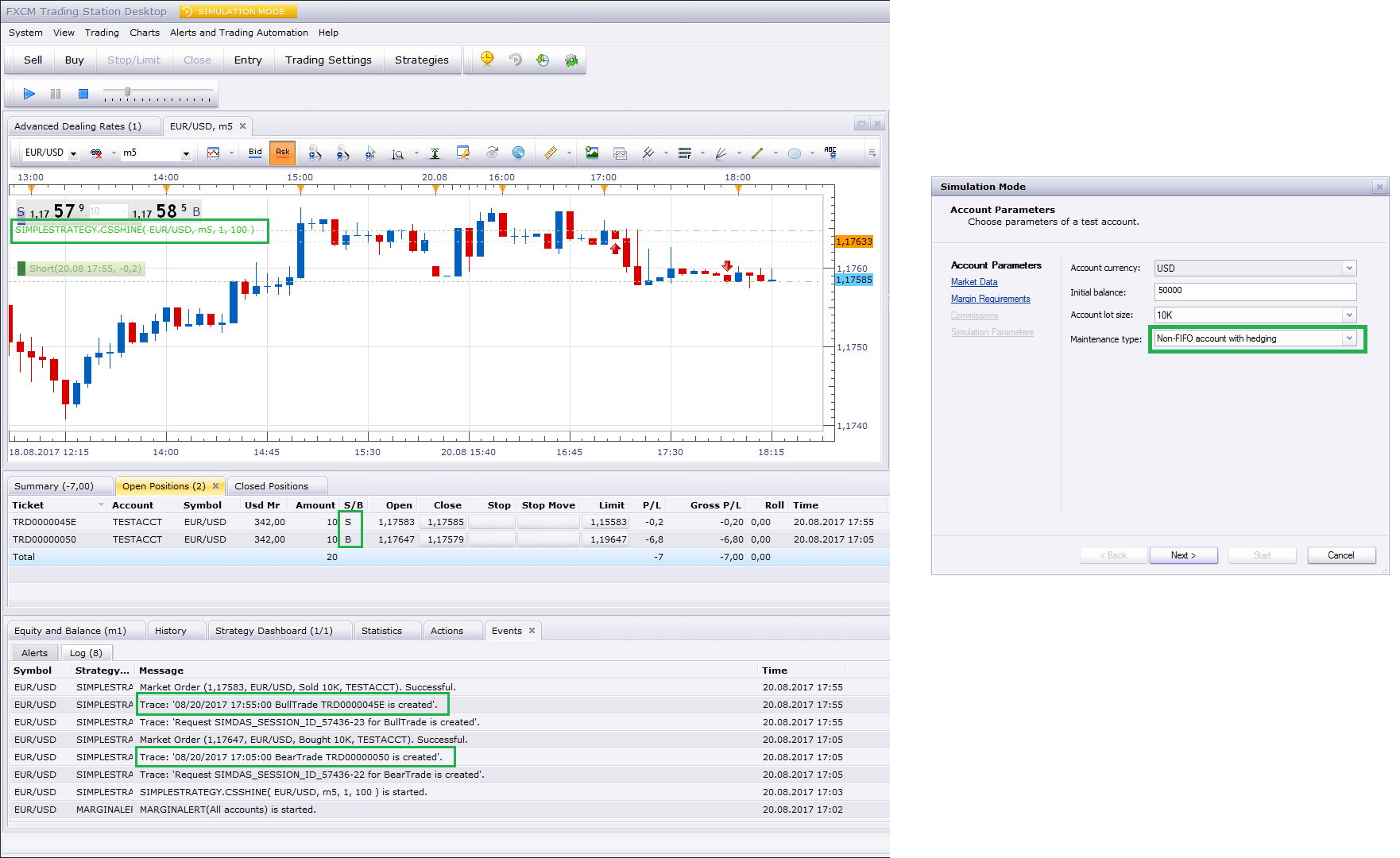Open the Account lot size dropdown

point(1348,315)
